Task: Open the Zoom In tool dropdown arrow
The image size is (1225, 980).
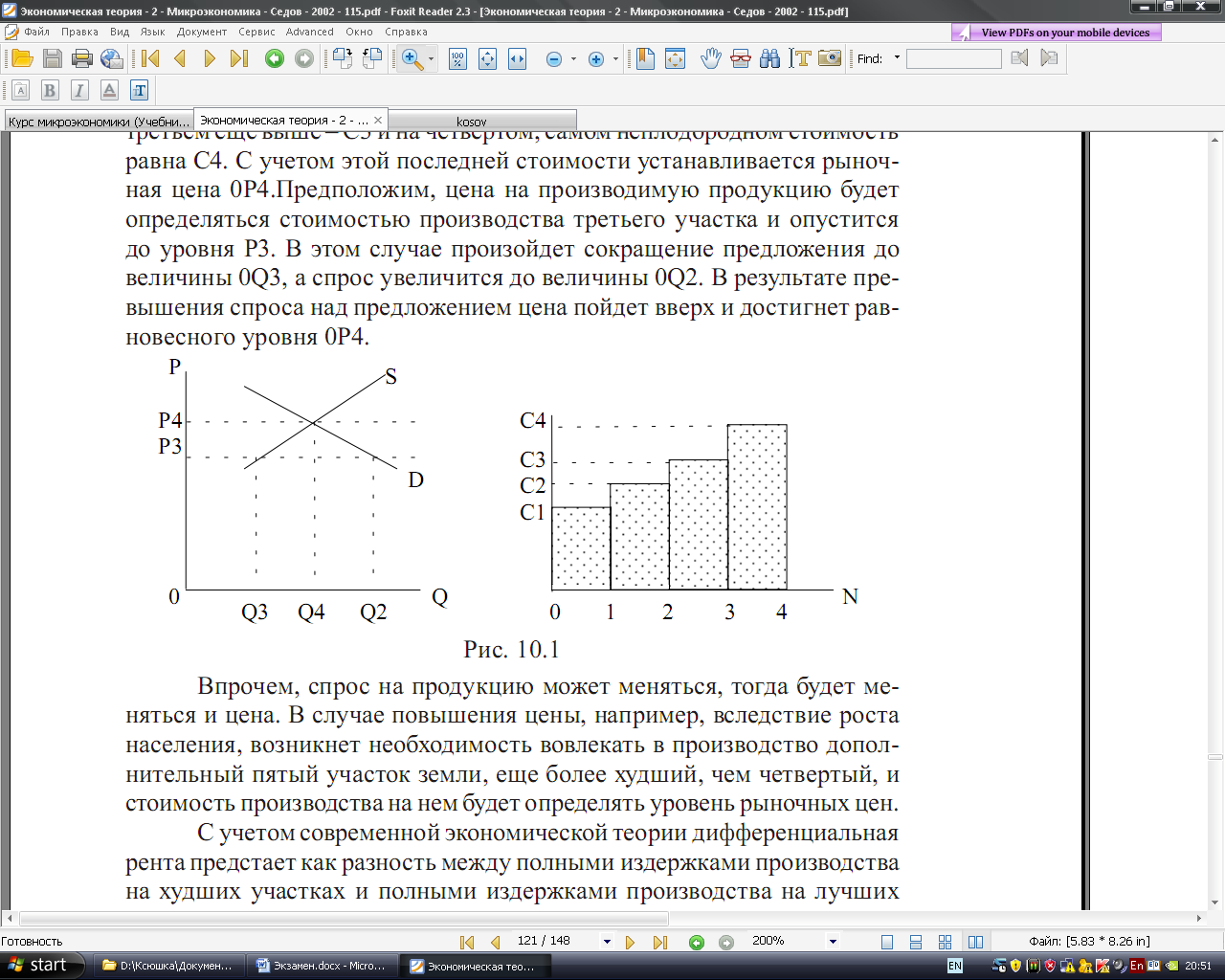Action: 431,59
